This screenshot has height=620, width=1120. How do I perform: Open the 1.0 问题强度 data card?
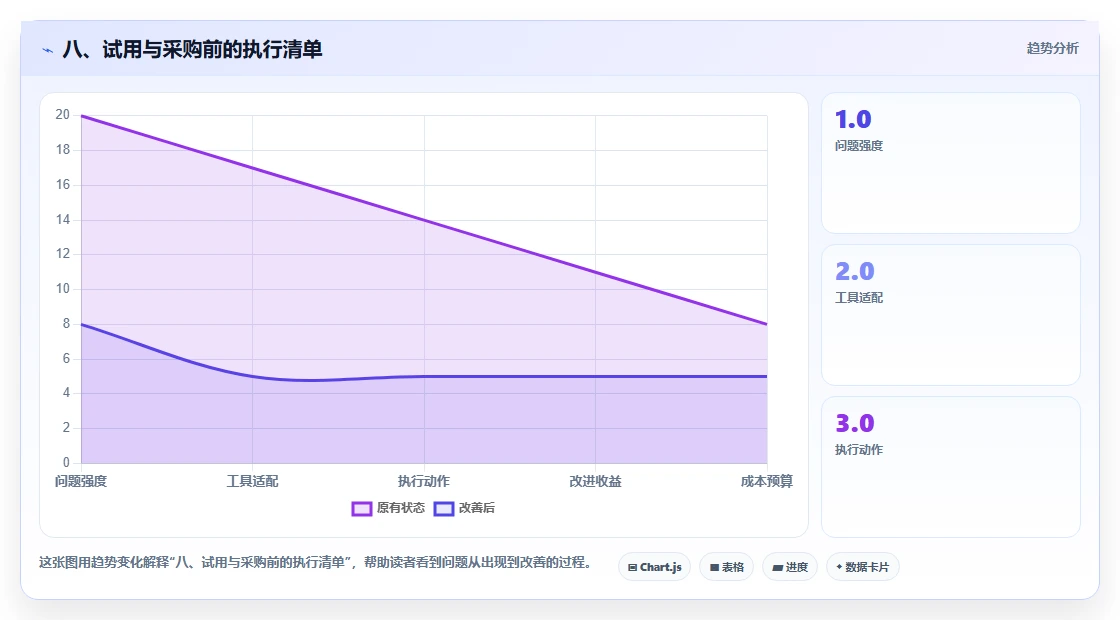click(x=951, y=163)
